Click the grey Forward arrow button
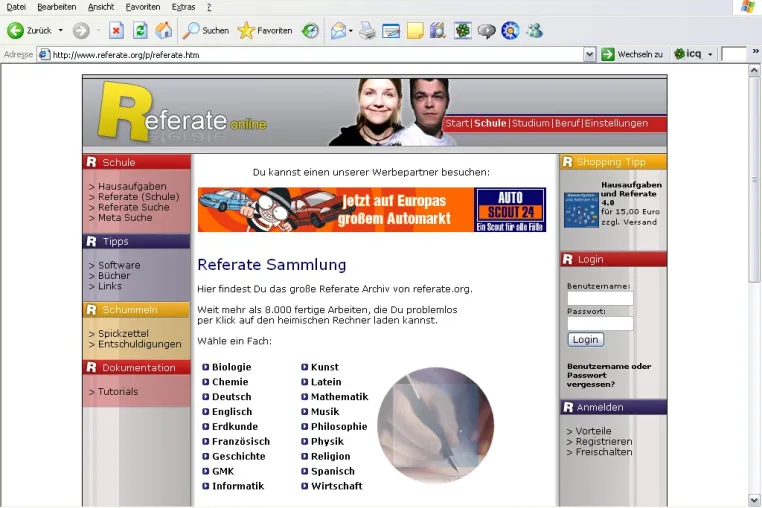Screen dimensions: 762x508 (x=81, y=31)
